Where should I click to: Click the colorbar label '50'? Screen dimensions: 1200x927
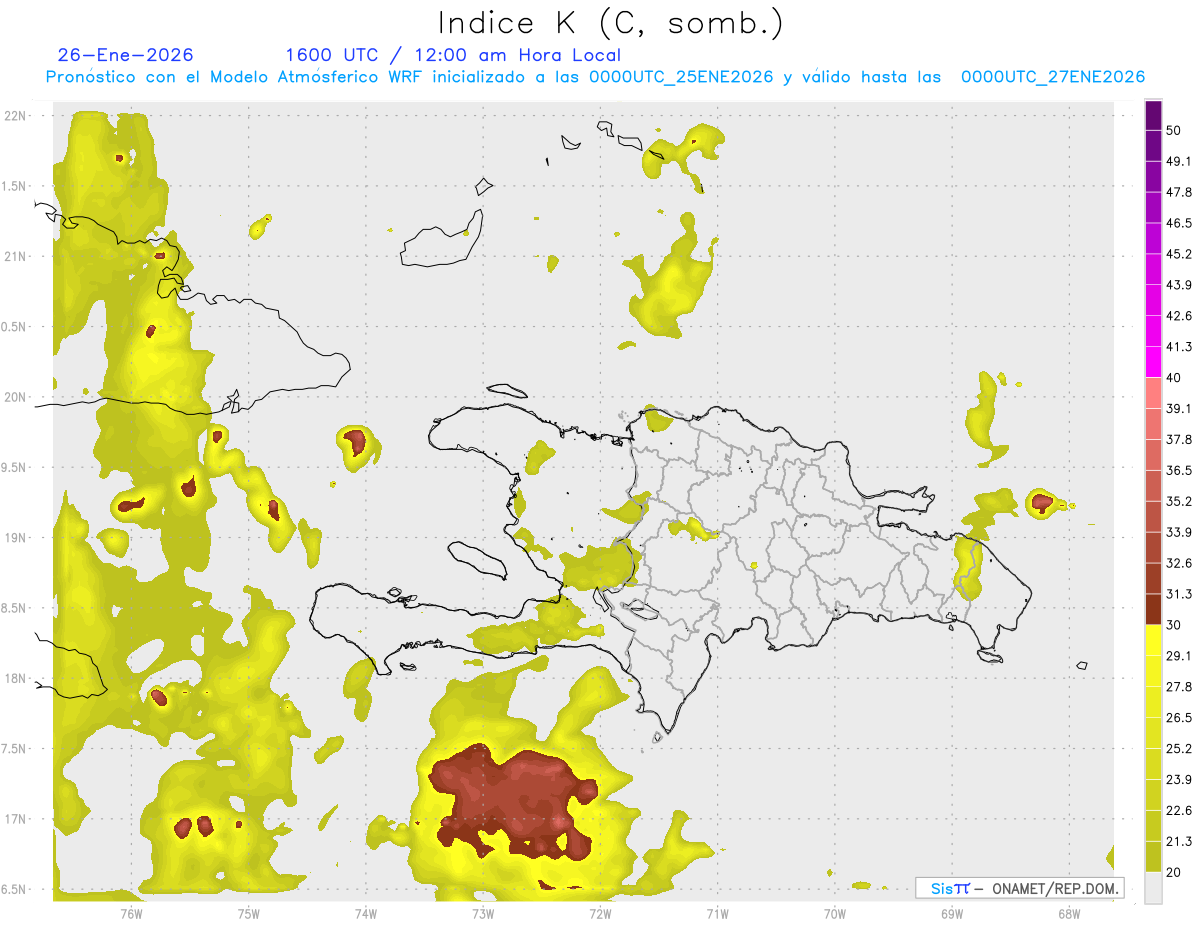coord(1174,130)
